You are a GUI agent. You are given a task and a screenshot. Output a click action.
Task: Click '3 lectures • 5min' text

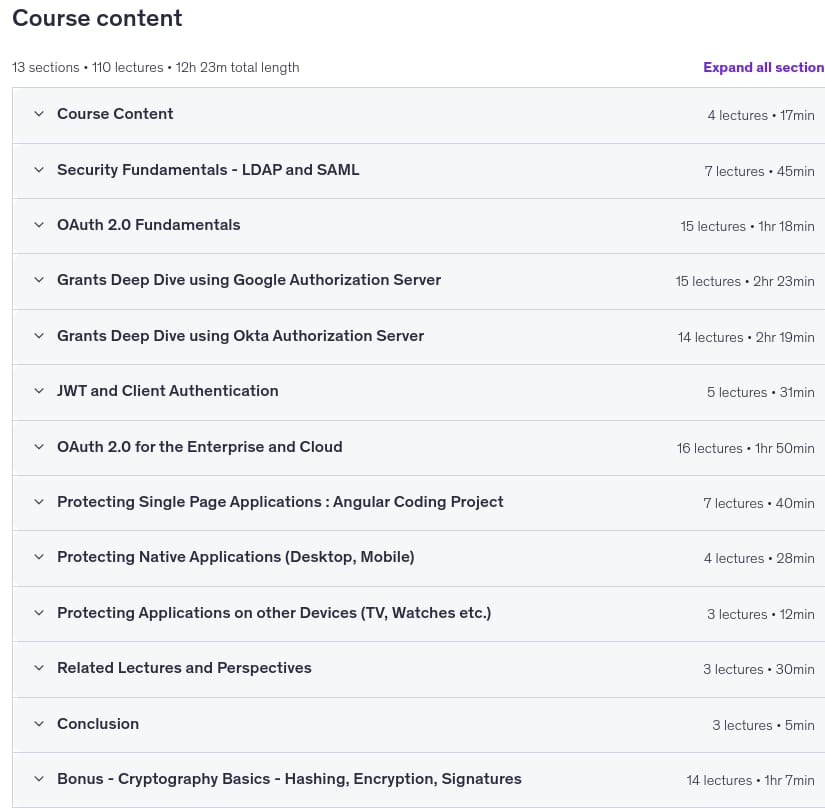click(763, 725)
